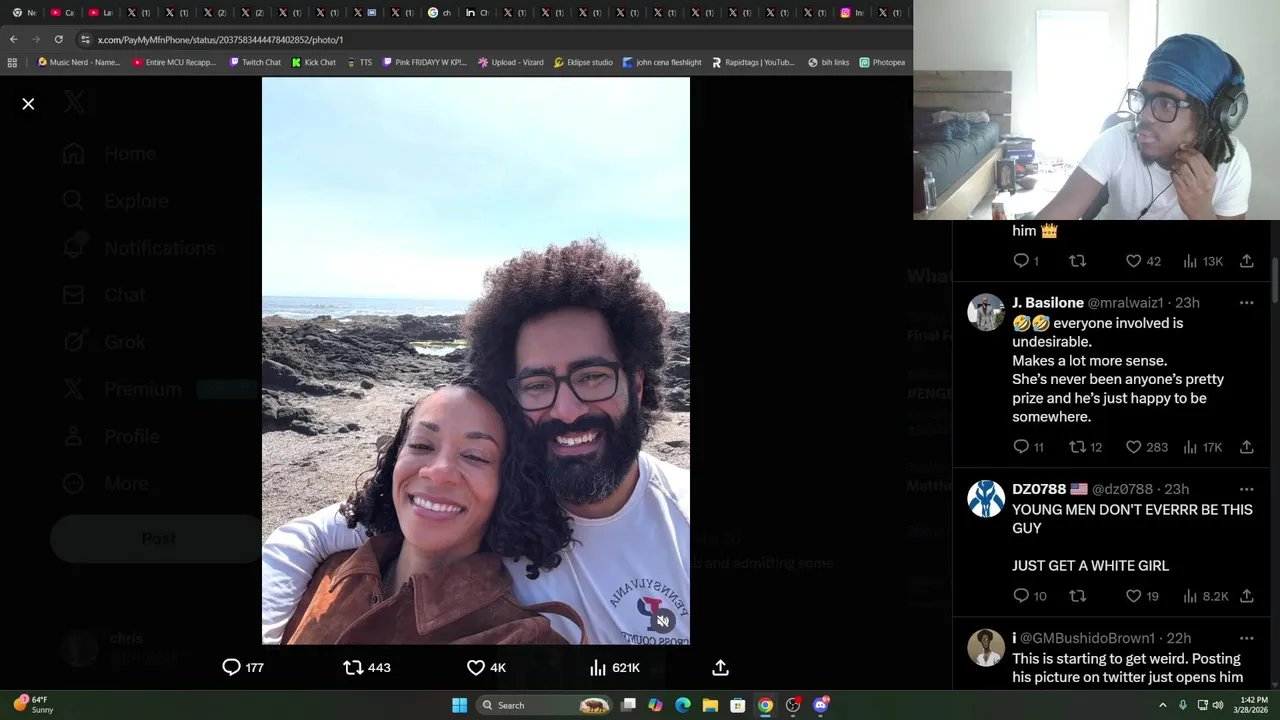Like the top reply with 42 likes
This screenshot has width=1280, height=720.
1143,261
